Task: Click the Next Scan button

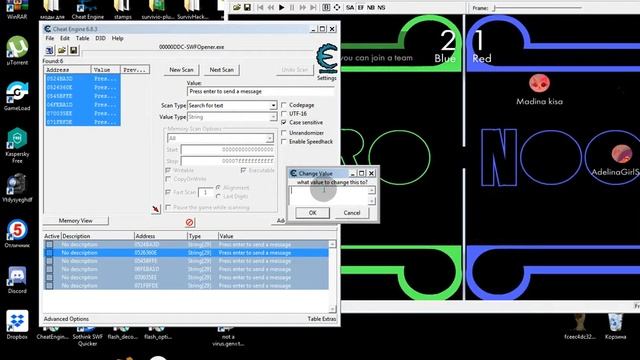Action: point(222,70)
